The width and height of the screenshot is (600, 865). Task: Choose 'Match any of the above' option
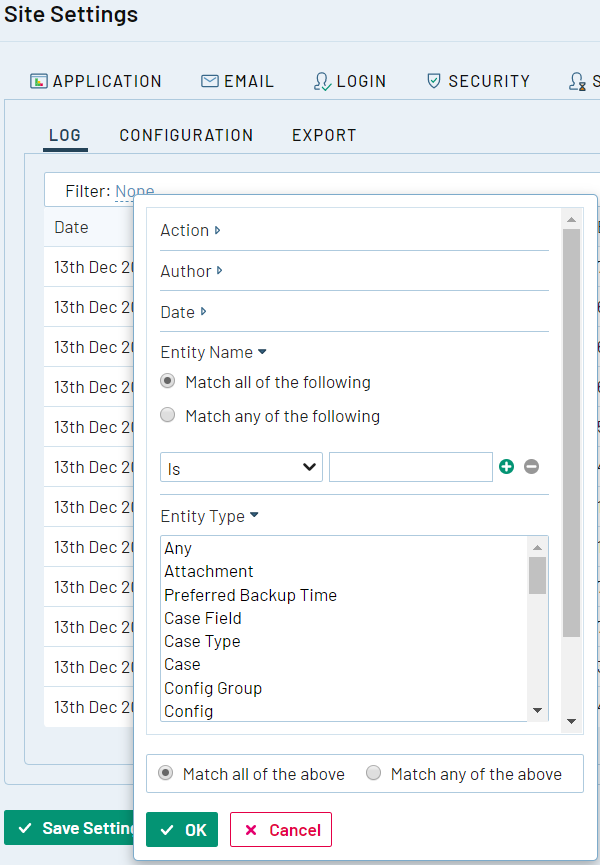(x=374, y=773)
